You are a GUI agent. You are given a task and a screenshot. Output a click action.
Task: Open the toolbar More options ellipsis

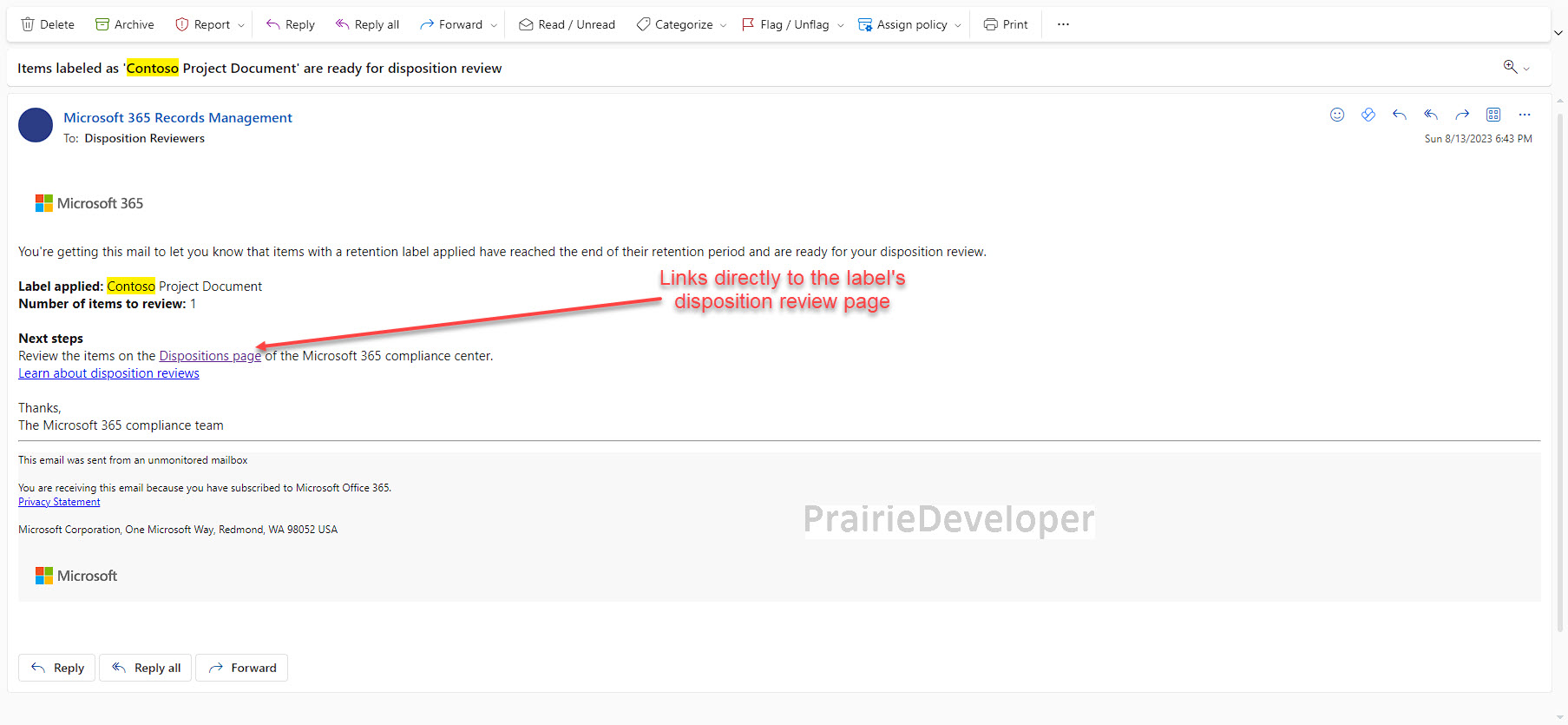(1063, 24)
